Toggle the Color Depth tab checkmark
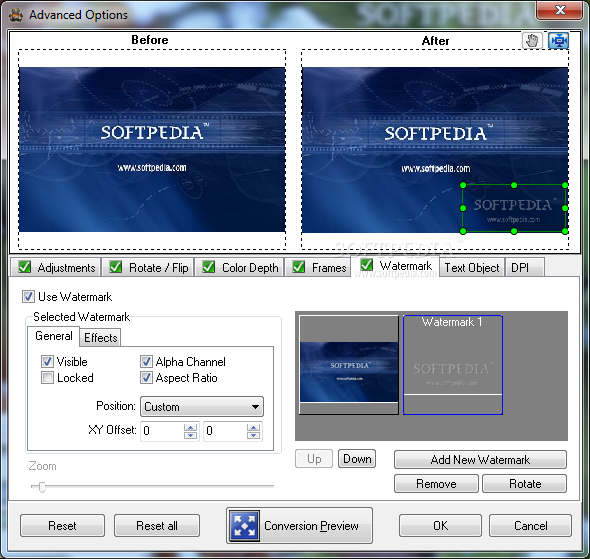This screenshot has width=590, height=559. point(208,267)
